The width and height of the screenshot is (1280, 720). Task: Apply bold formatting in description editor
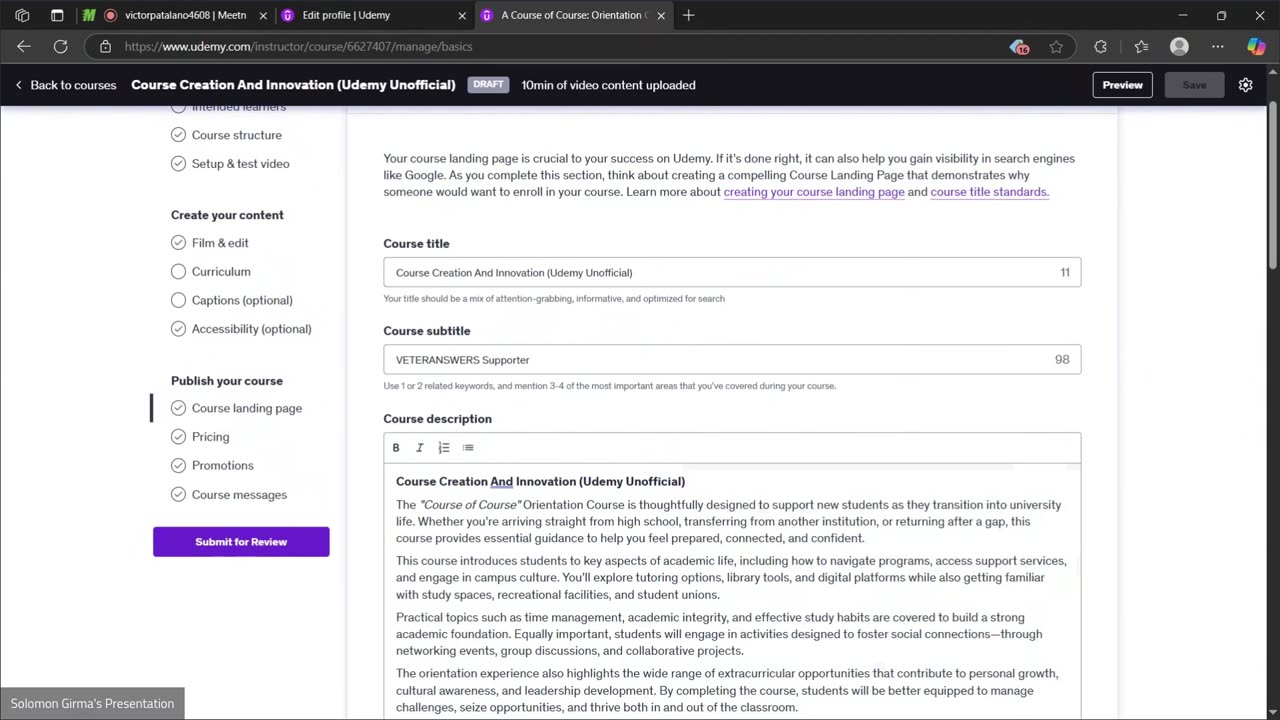coord(396,448)
